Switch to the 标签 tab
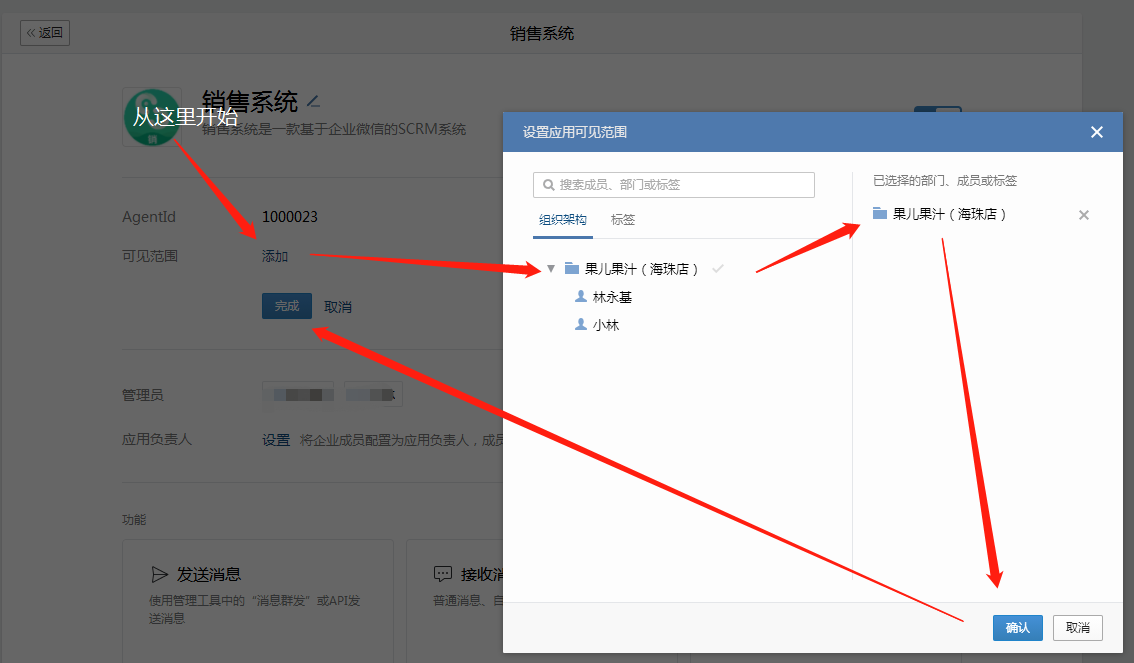1134x663 pixels. click(x=623, y=220)
